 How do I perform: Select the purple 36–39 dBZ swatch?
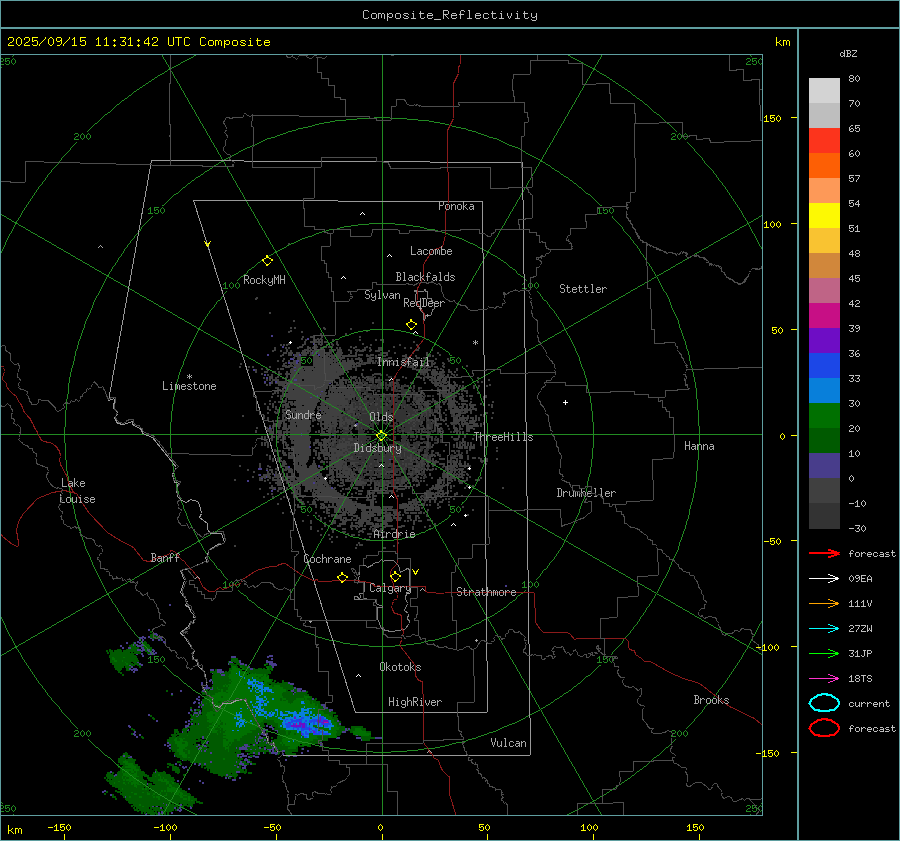coord(824,341)
